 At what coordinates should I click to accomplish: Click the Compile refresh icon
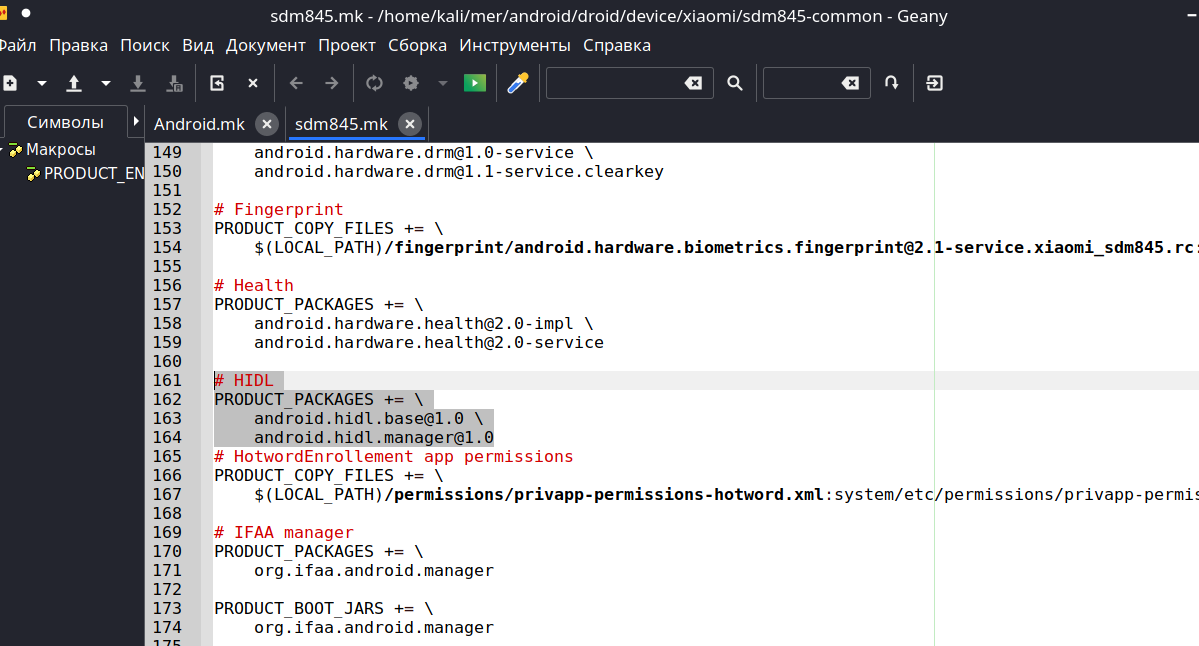coord(374,83)
